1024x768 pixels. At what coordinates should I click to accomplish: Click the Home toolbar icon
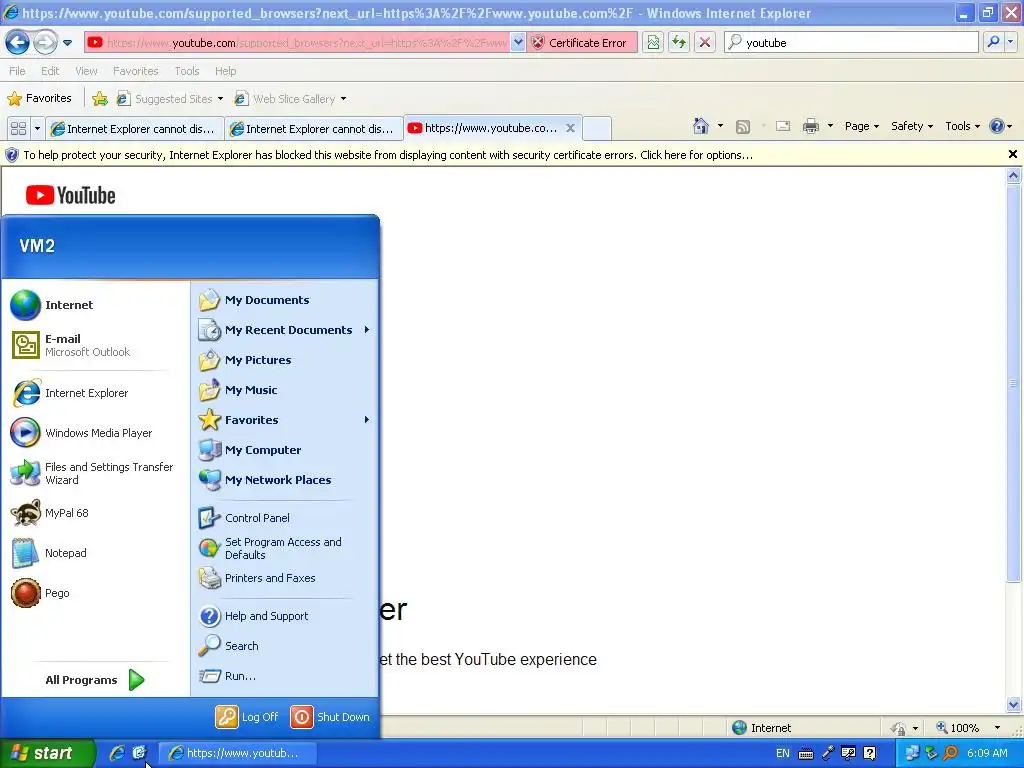pyautogui.click(x=701, y=126)
